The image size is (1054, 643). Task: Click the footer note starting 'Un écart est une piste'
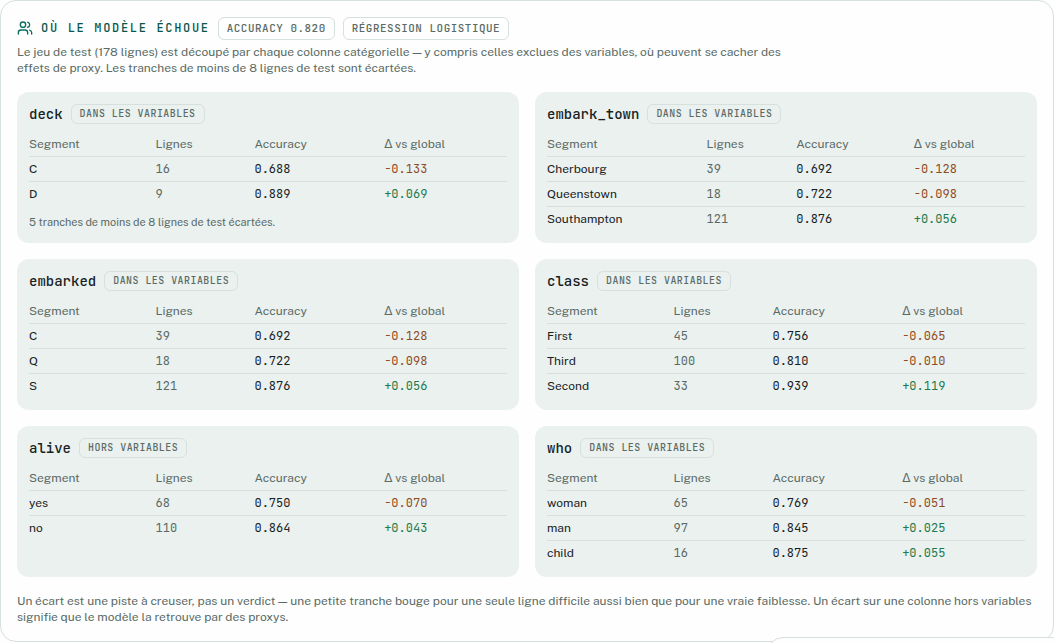tap(524, 609)
